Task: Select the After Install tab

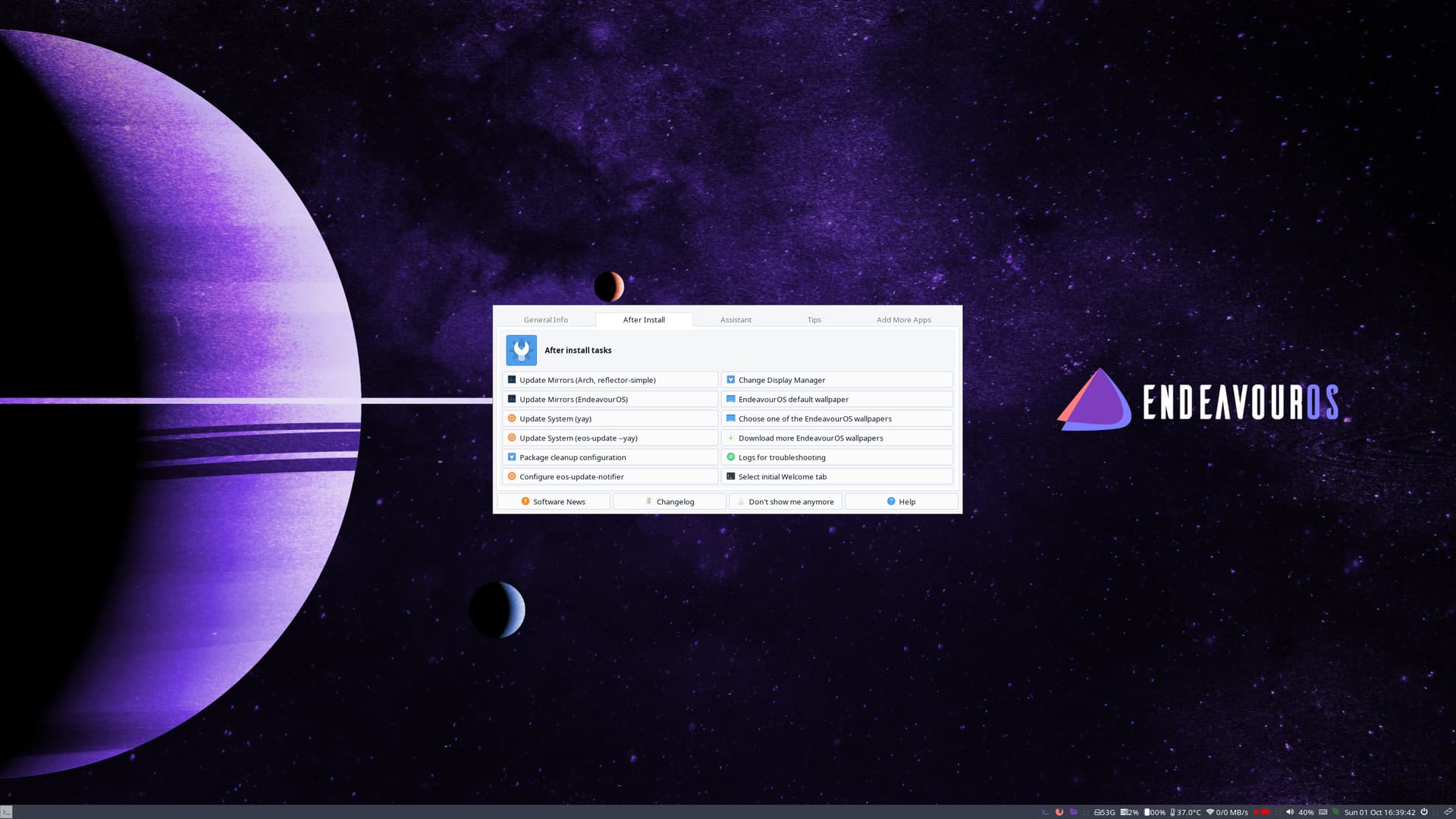Action: click(644, 319)
